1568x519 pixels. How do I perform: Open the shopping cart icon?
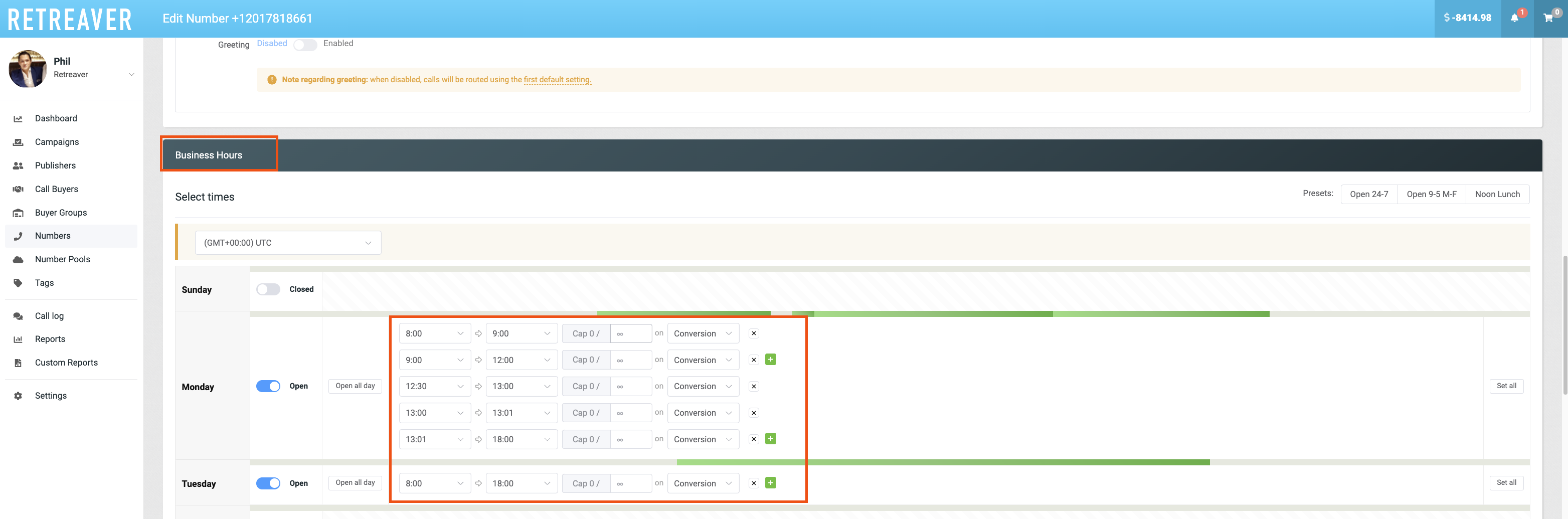click(1548, 18)
